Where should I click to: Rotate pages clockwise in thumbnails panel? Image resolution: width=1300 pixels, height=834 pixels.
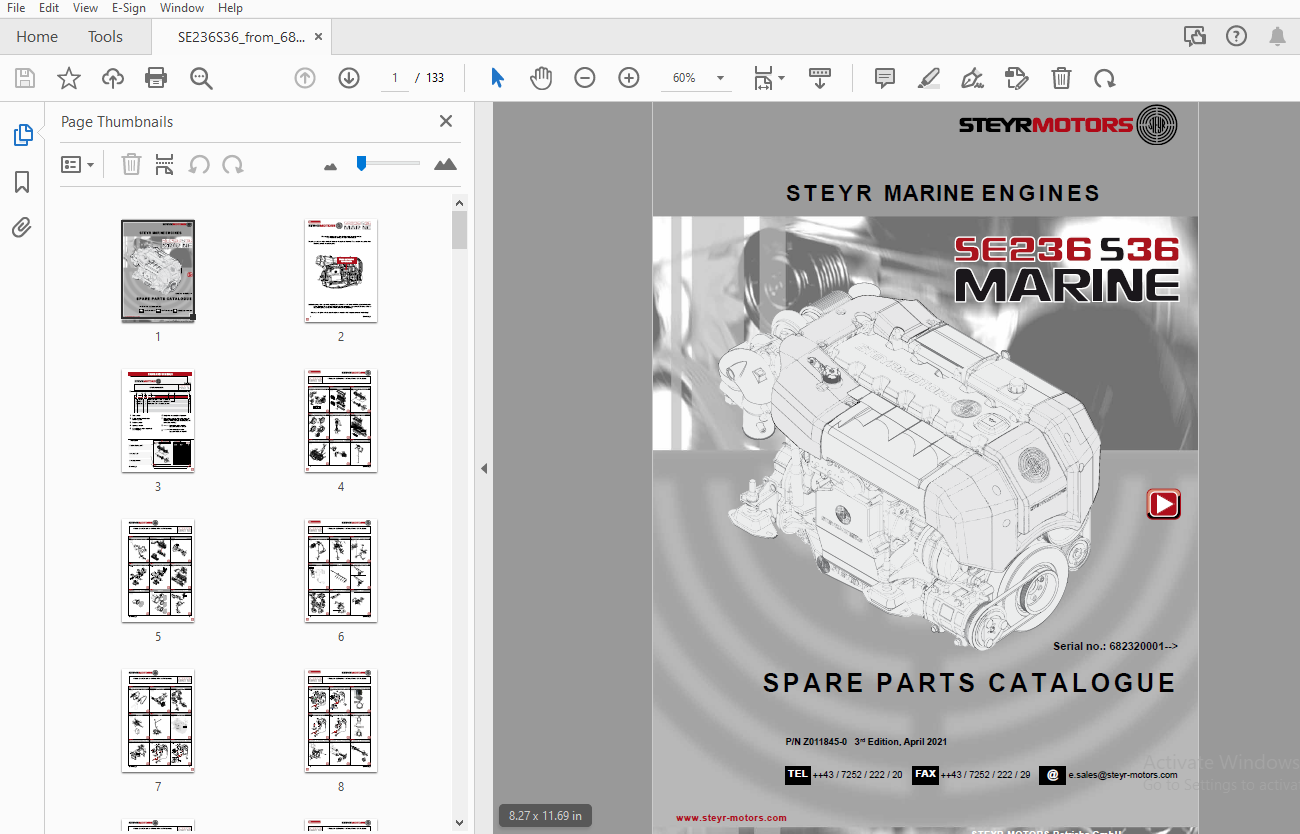point(233,164)
